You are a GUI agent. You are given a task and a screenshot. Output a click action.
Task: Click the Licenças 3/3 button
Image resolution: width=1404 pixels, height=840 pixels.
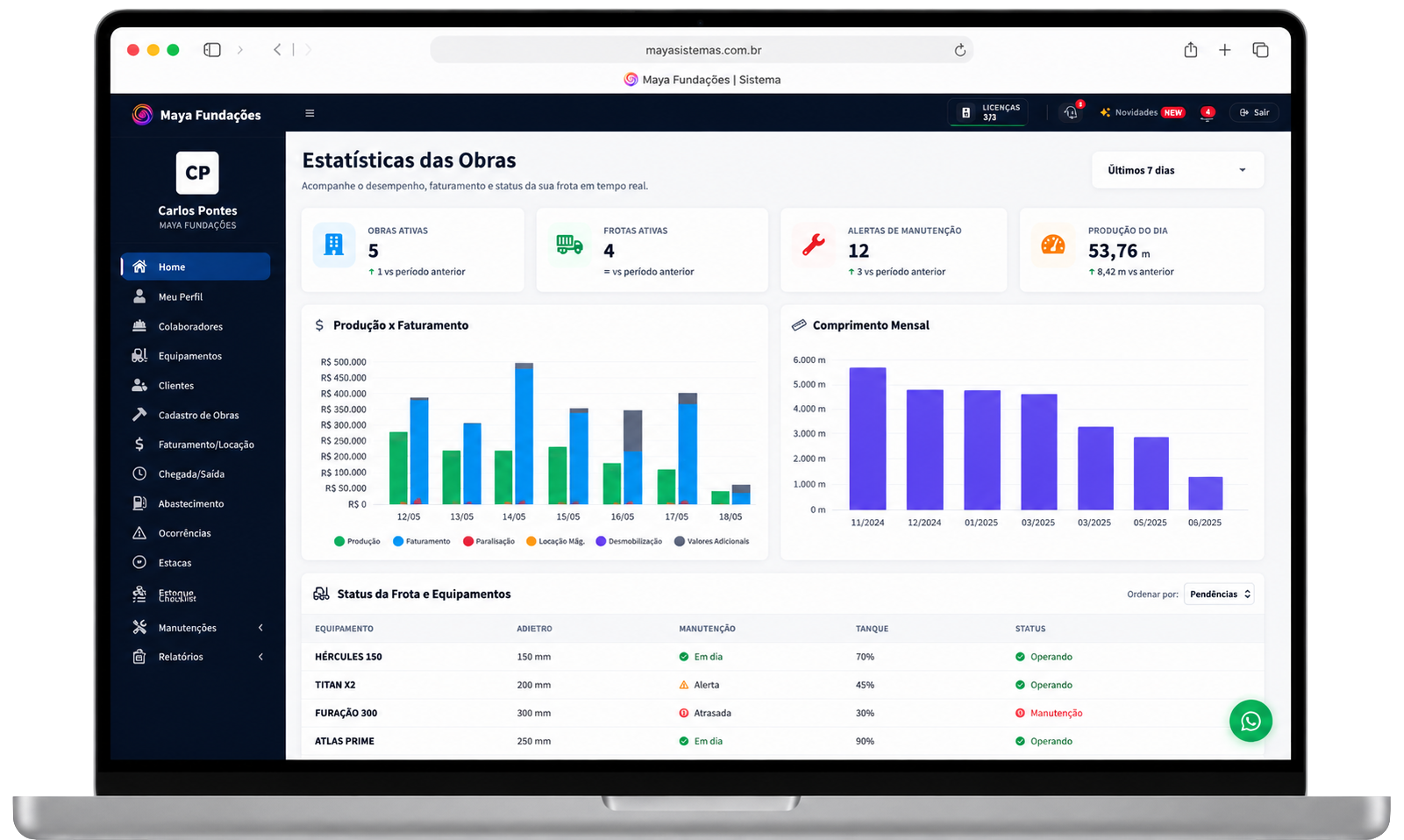click(x=987, y=112)
